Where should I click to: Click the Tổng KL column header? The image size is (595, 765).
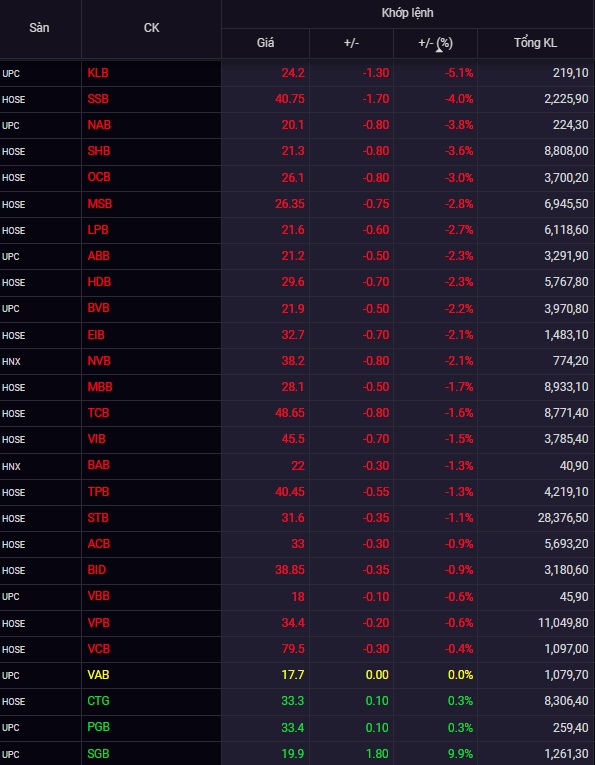535,43
